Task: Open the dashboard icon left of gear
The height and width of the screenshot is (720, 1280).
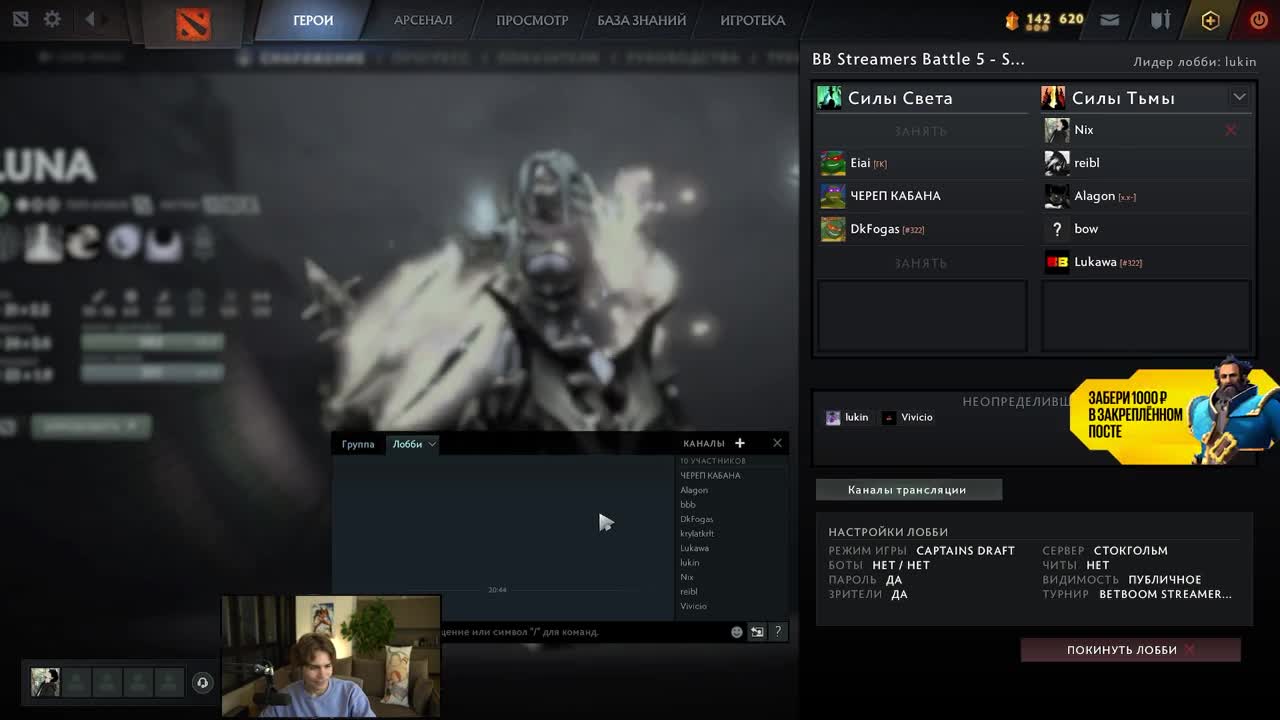Action: click(21, 19)
